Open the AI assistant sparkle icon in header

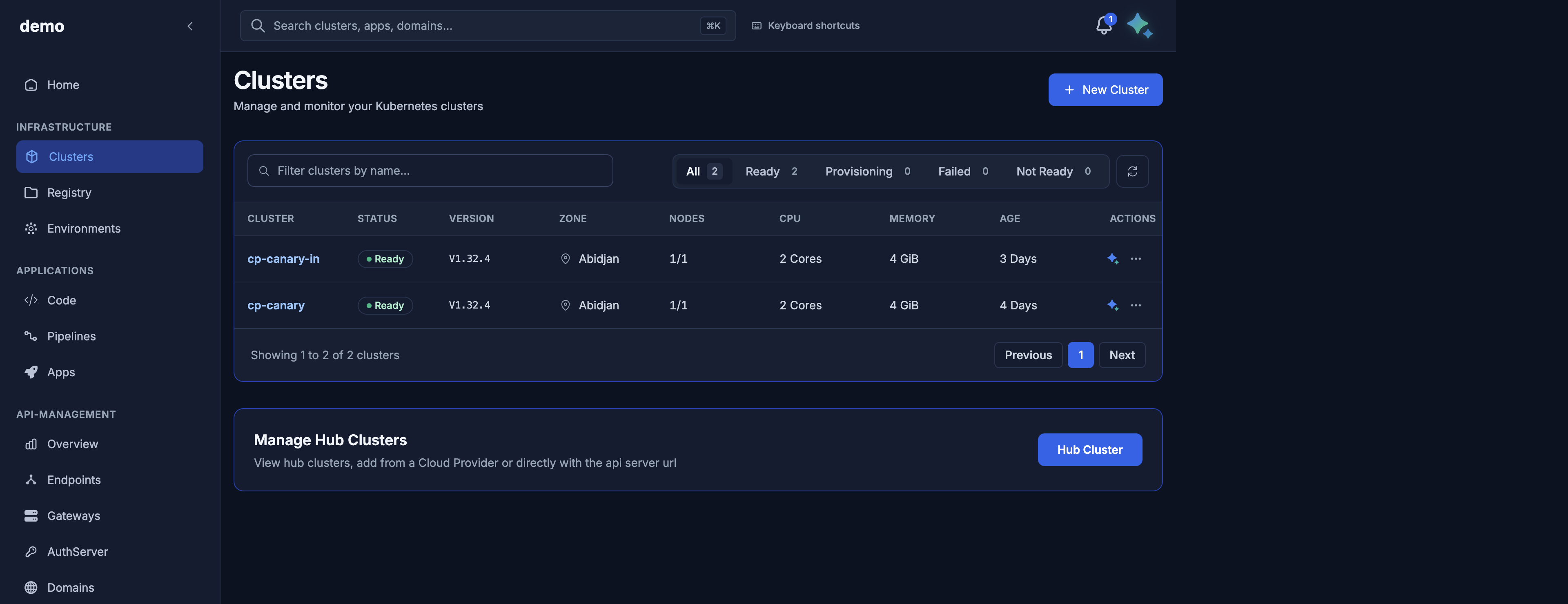point(1140,26)
